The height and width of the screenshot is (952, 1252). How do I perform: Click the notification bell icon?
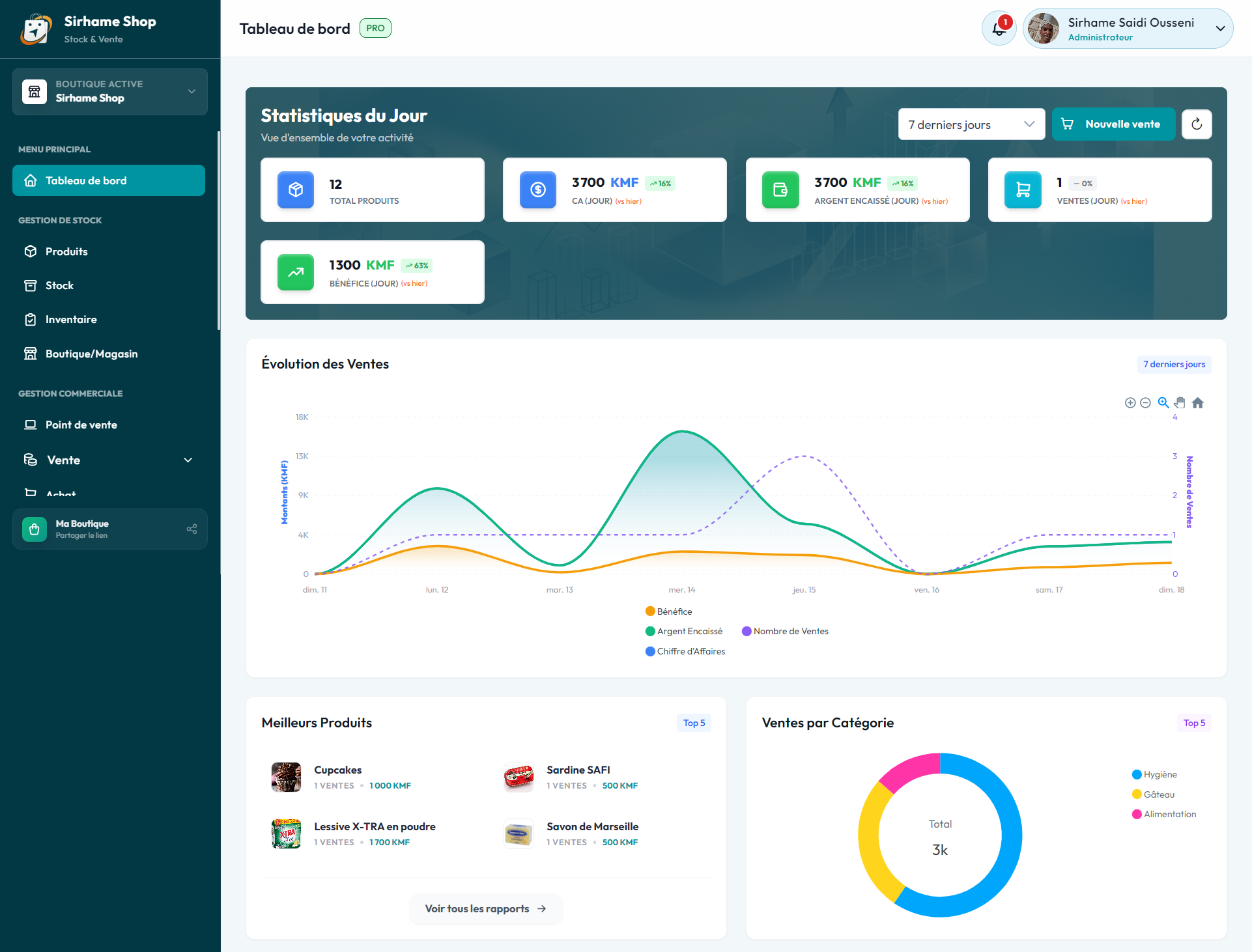tap(999, 29)
